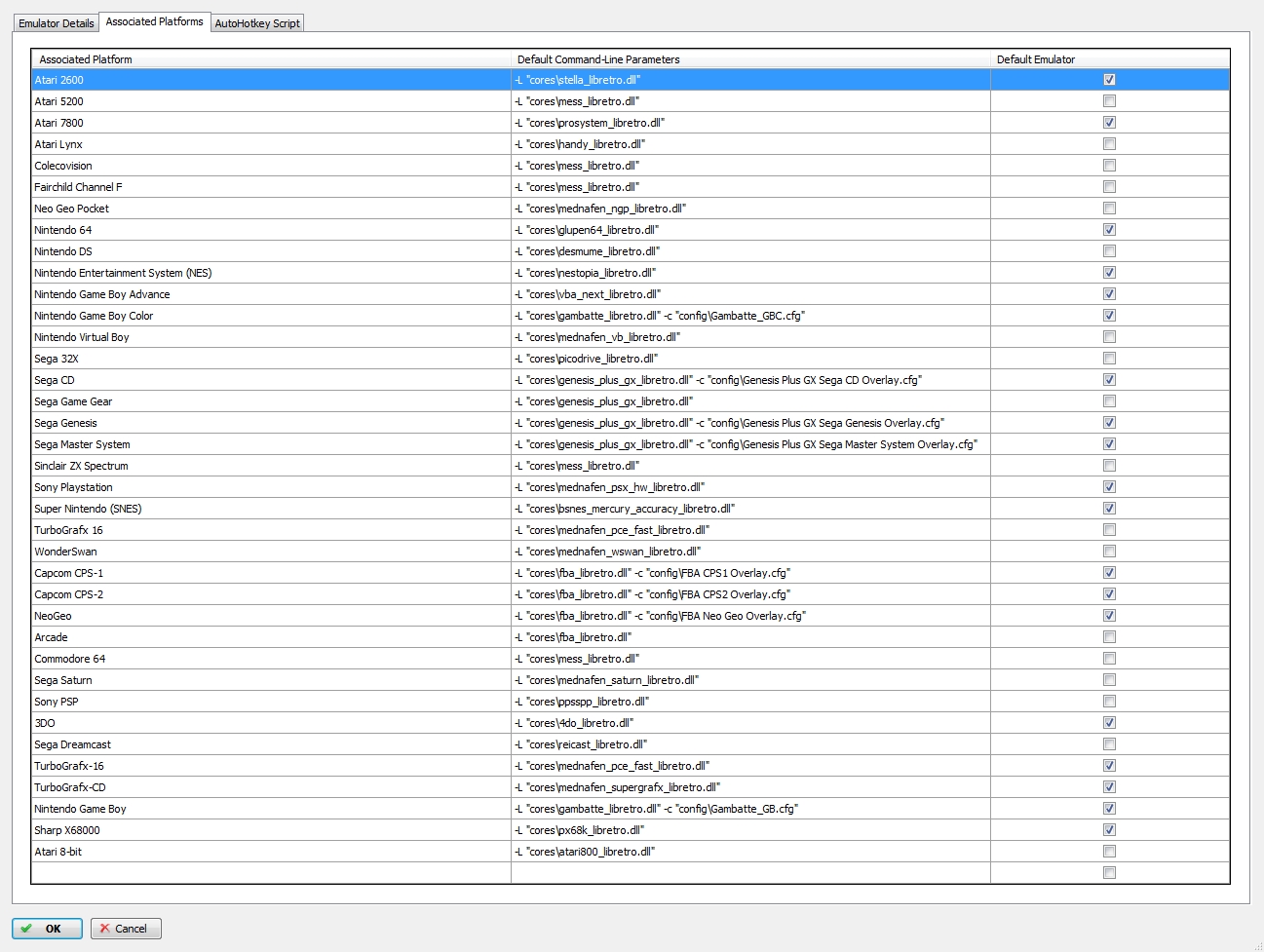Uncheck Default Emulator for Atari 7800
The height and width of the screenshot is (952, 1264).
[x=1109, y=123]
